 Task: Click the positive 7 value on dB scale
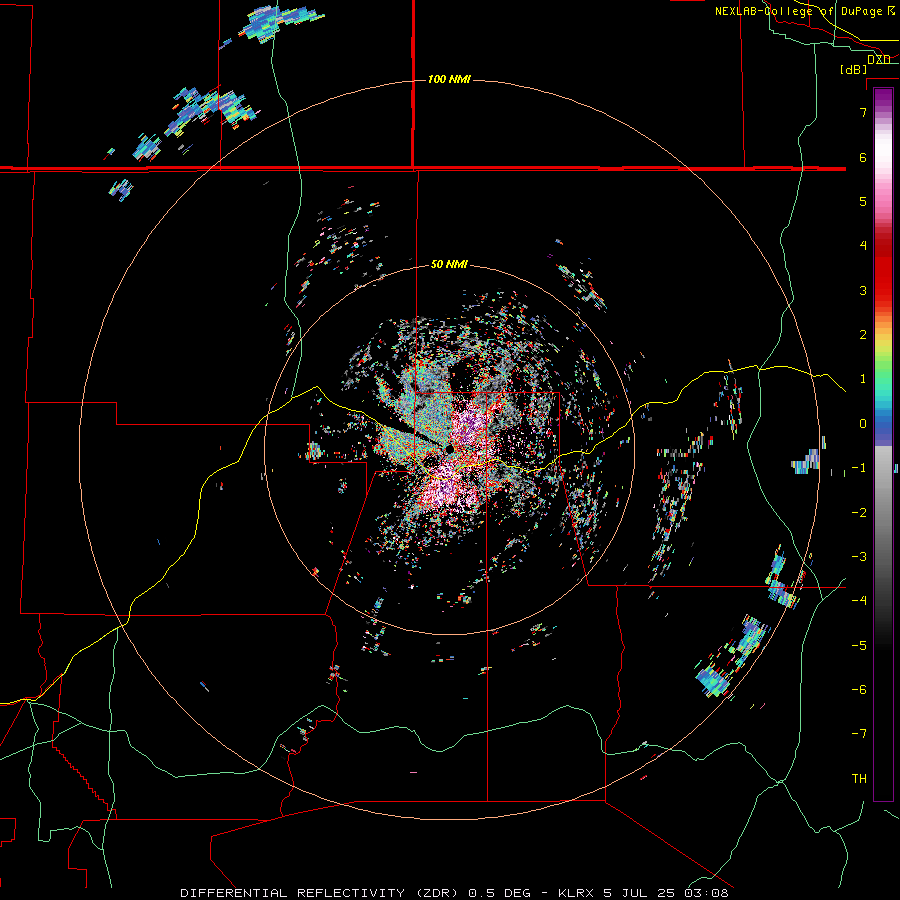(x=863, y=112)
